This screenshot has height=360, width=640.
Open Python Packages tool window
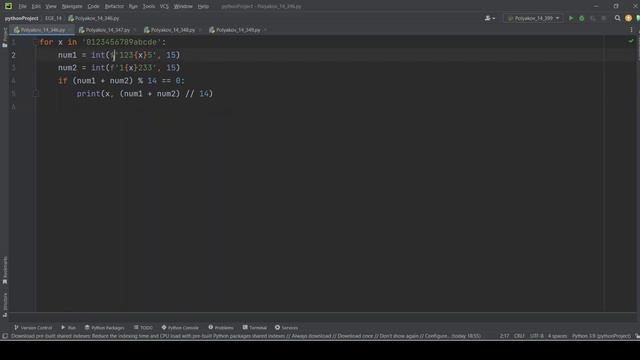tap(104, 327)
